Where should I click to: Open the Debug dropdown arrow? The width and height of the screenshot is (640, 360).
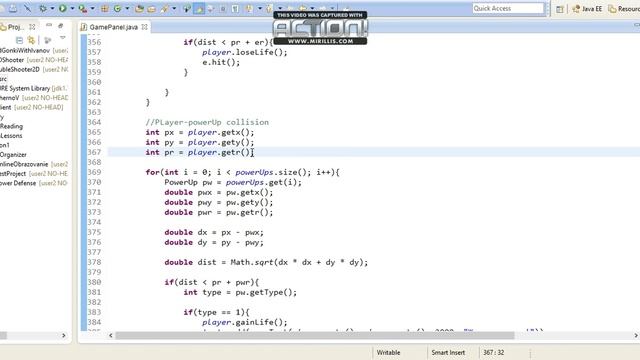52,8
